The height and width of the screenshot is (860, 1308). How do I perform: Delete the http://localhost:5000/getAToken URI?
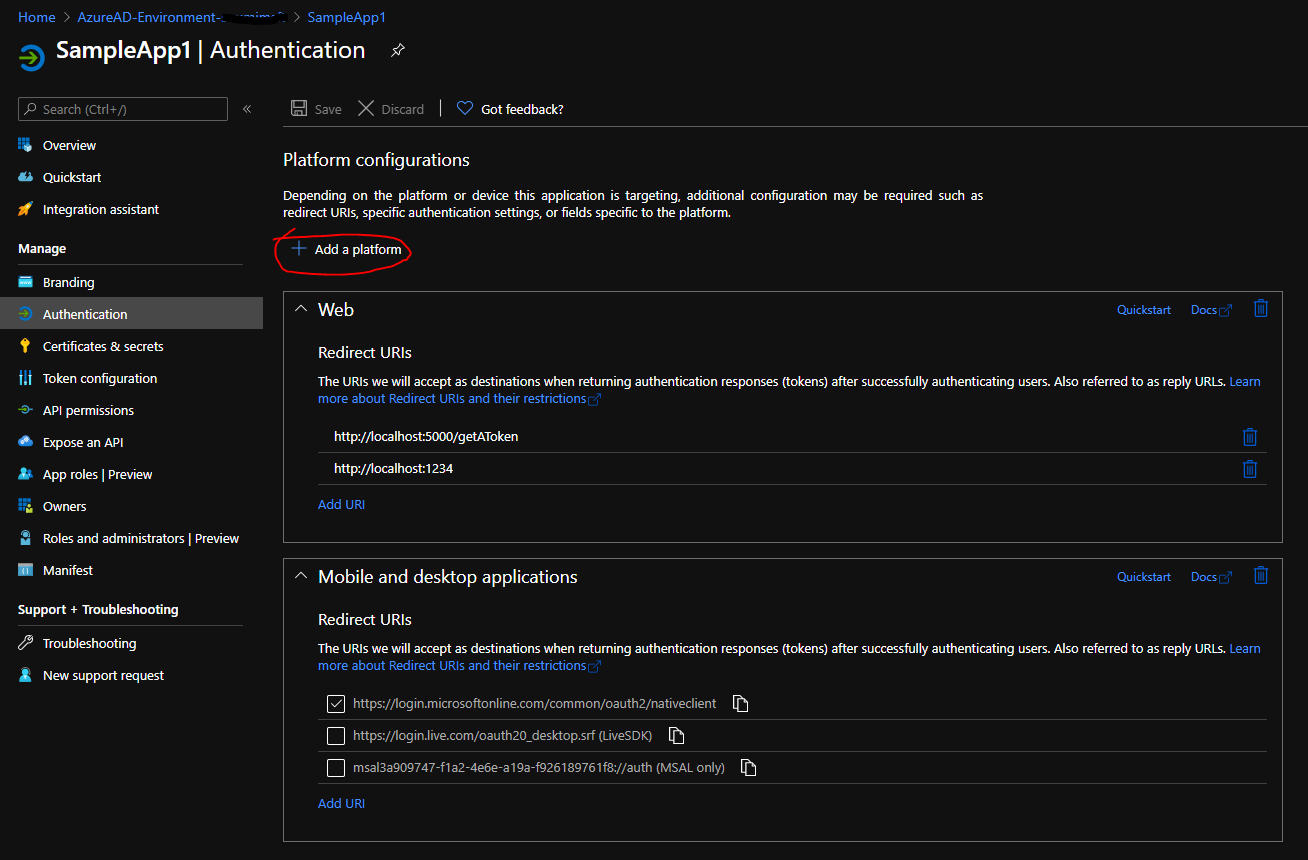tap(1249, 437)
